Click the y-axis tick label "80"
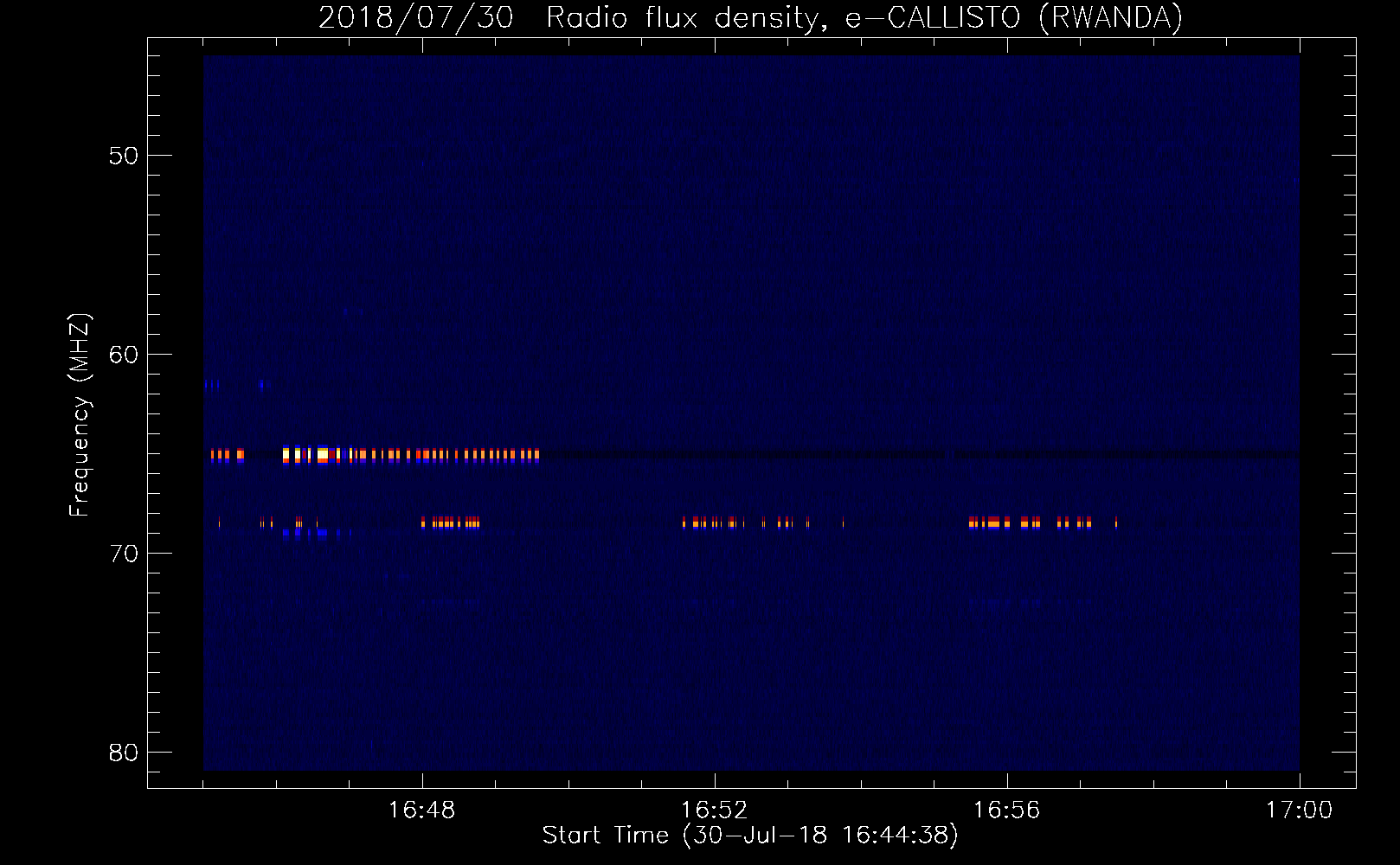Viewport: 1400px width, 865px height. pos(124,753)
